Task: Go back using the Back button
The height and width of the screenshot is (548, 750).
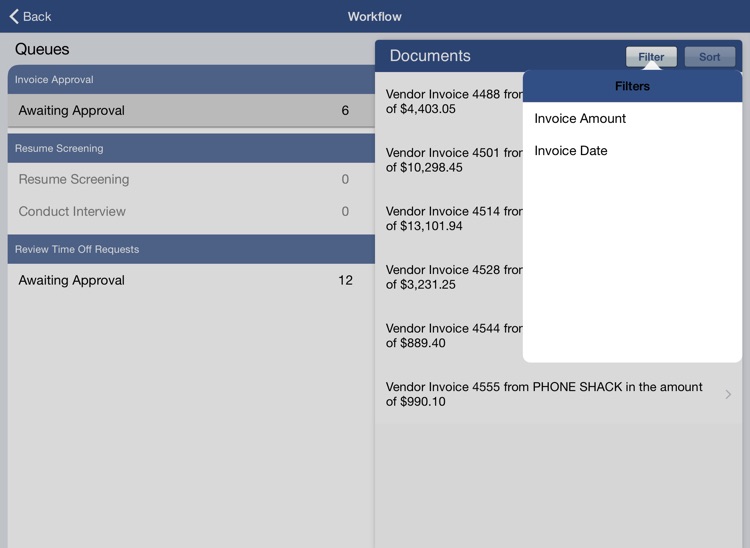Action: (x=30, y=16)
